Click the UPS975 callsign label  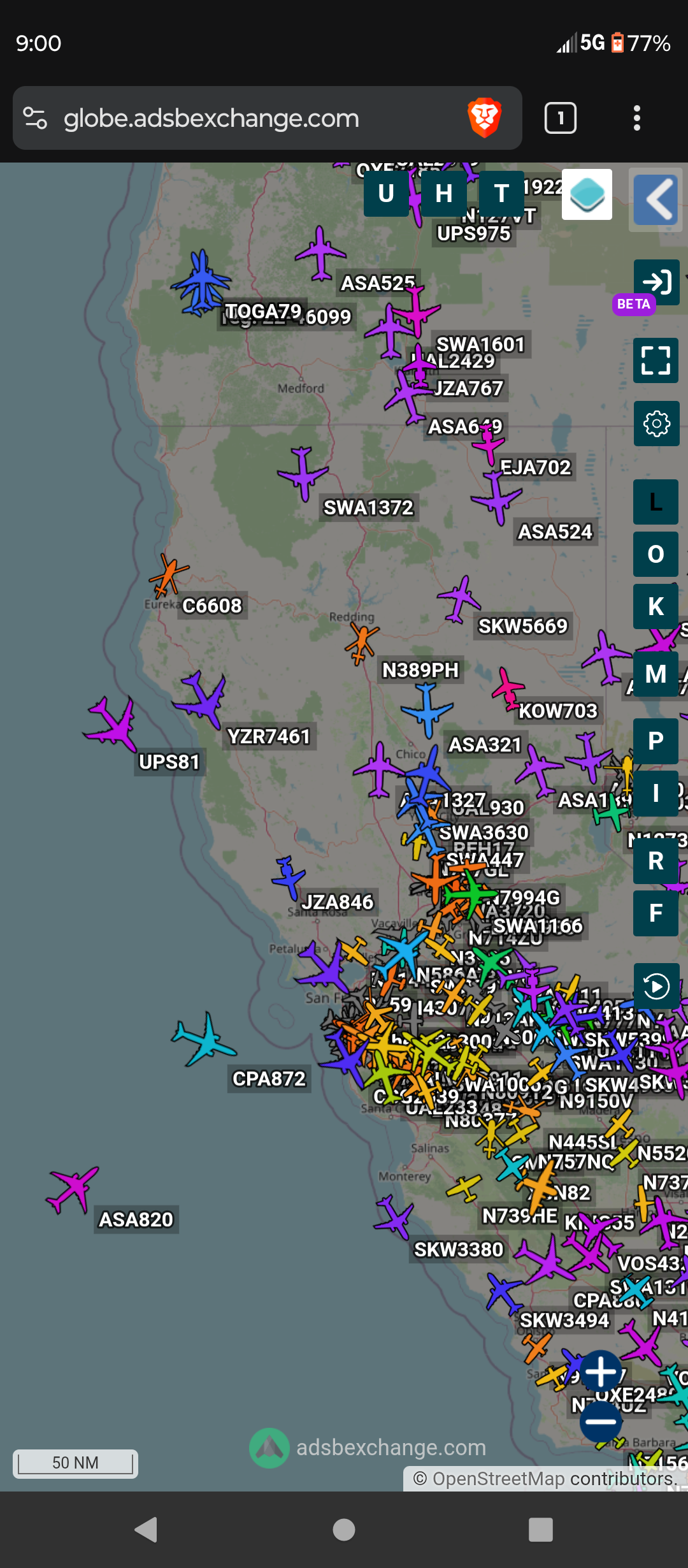pos(474,234)
